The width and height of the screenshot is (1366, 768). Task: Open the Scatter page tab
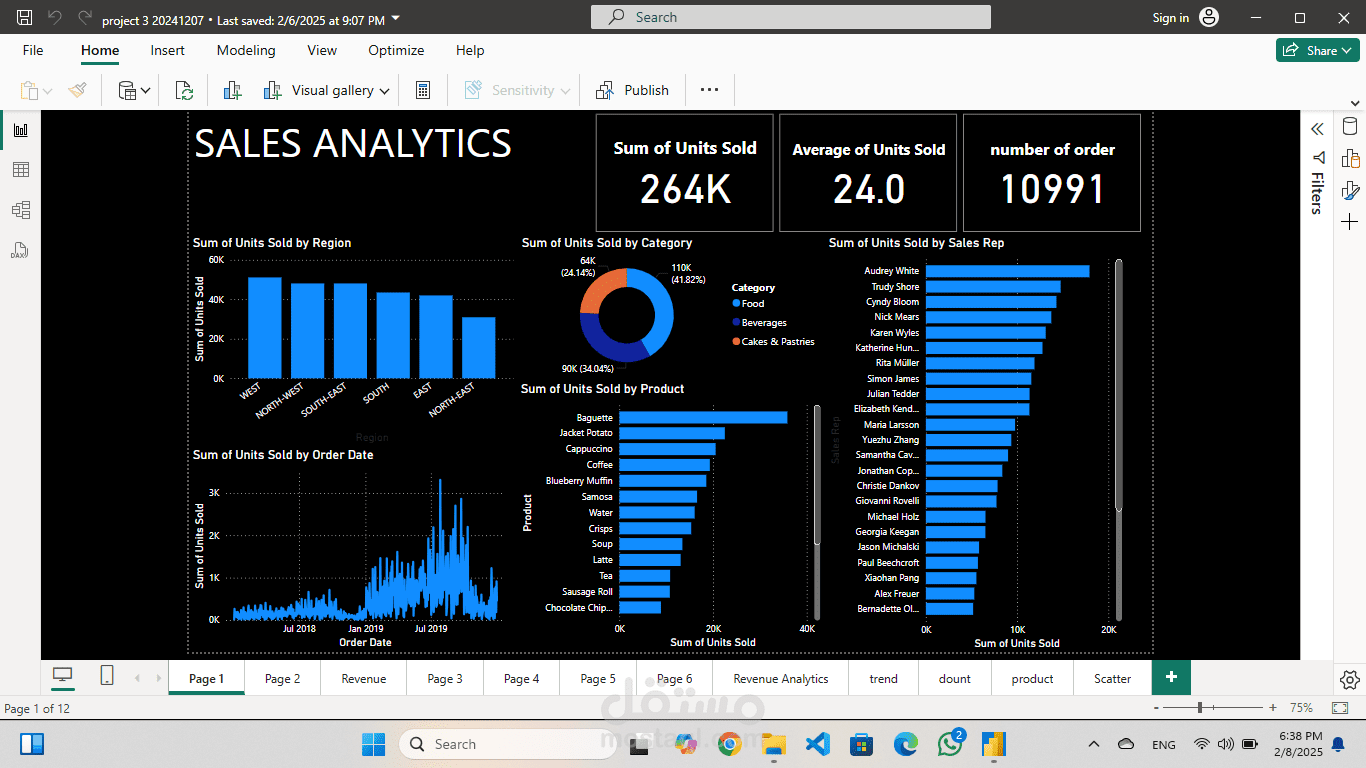[x=1112, y=678]
